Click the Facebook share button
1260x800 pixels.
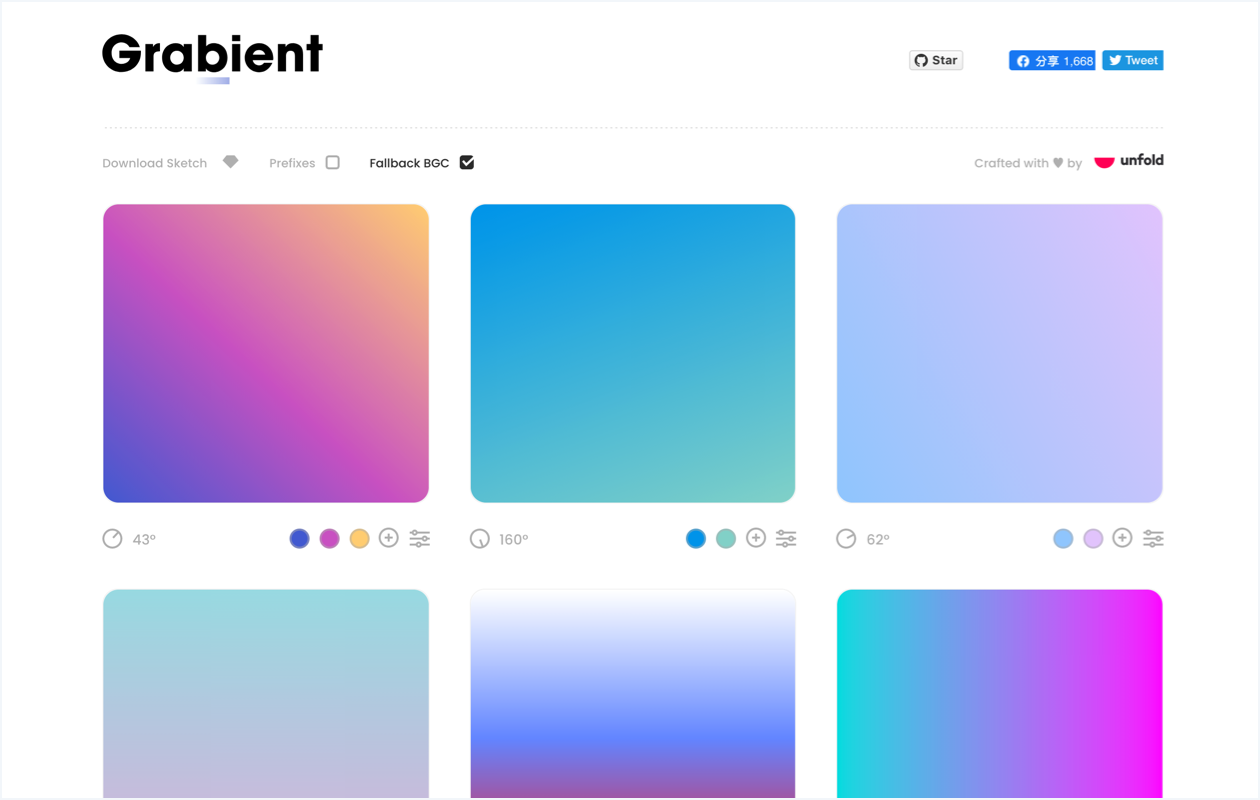(1052, 60)
